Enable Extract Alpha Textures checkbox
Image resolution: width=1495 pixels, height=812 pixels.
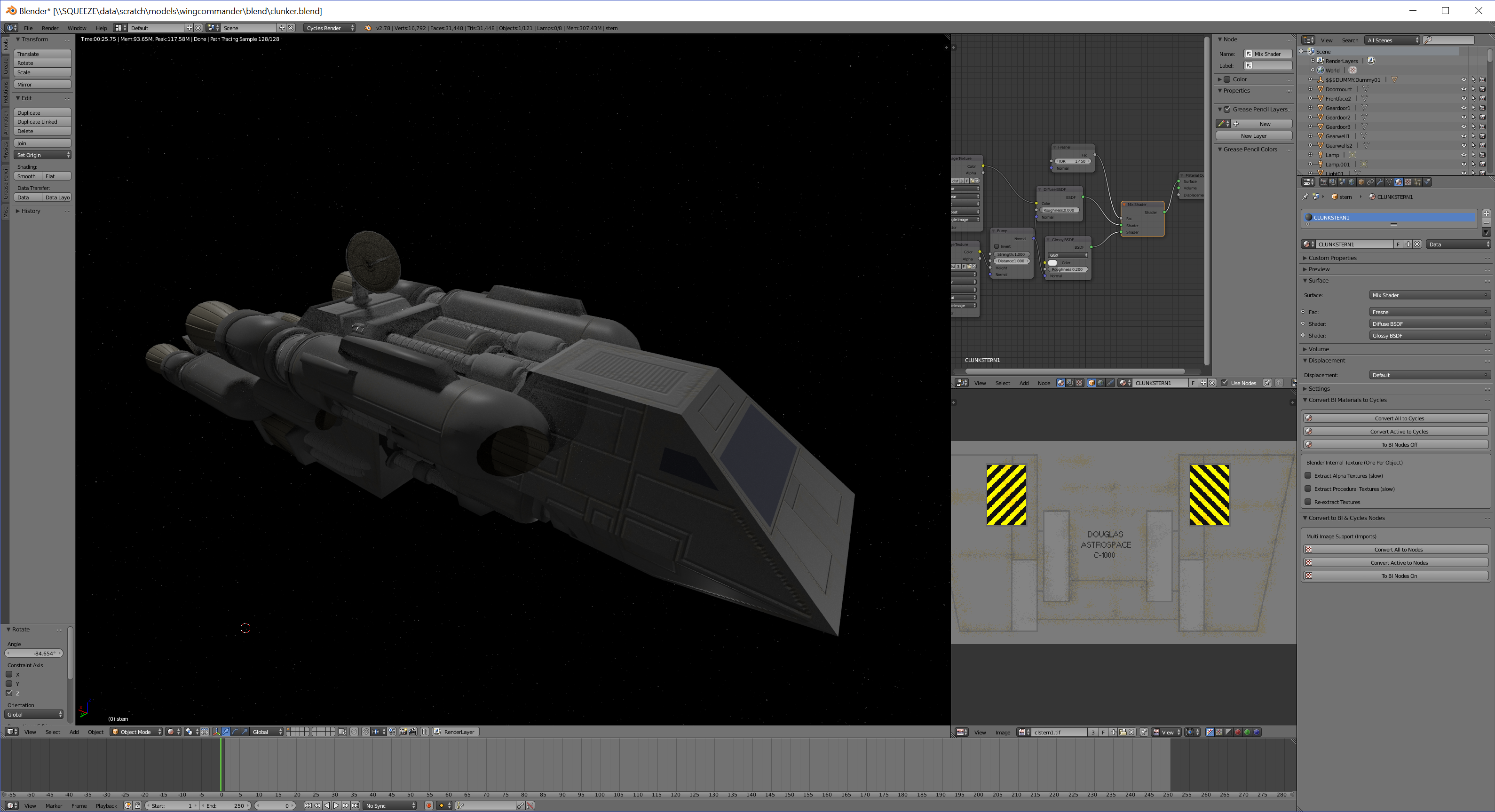[1308, 476]
